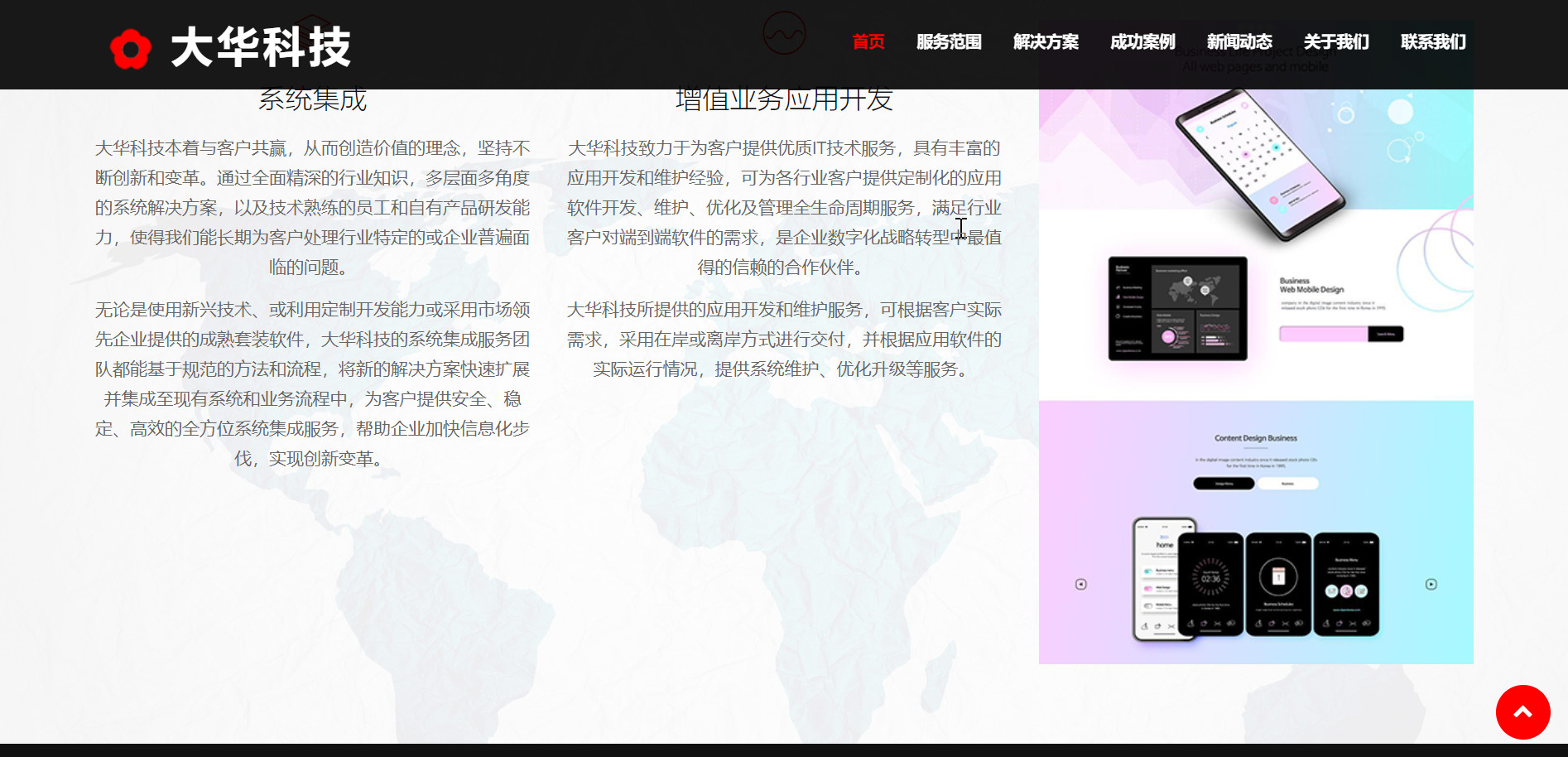The image size is (1568, 757).
Task: Open the 成功案例 menu item
Action: (1142, 41)
